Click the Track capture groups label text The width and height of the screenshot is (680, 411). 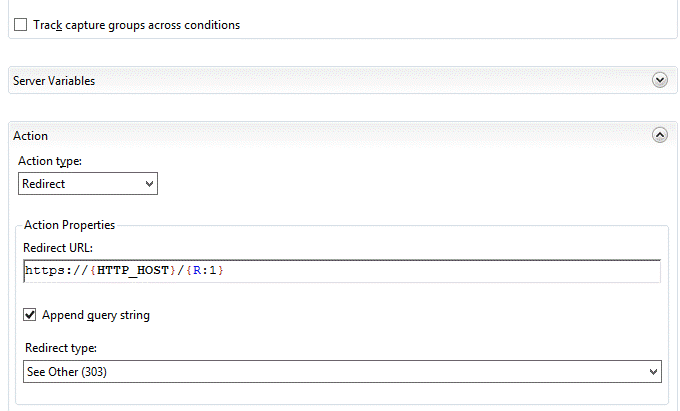[x=137, y=25]
